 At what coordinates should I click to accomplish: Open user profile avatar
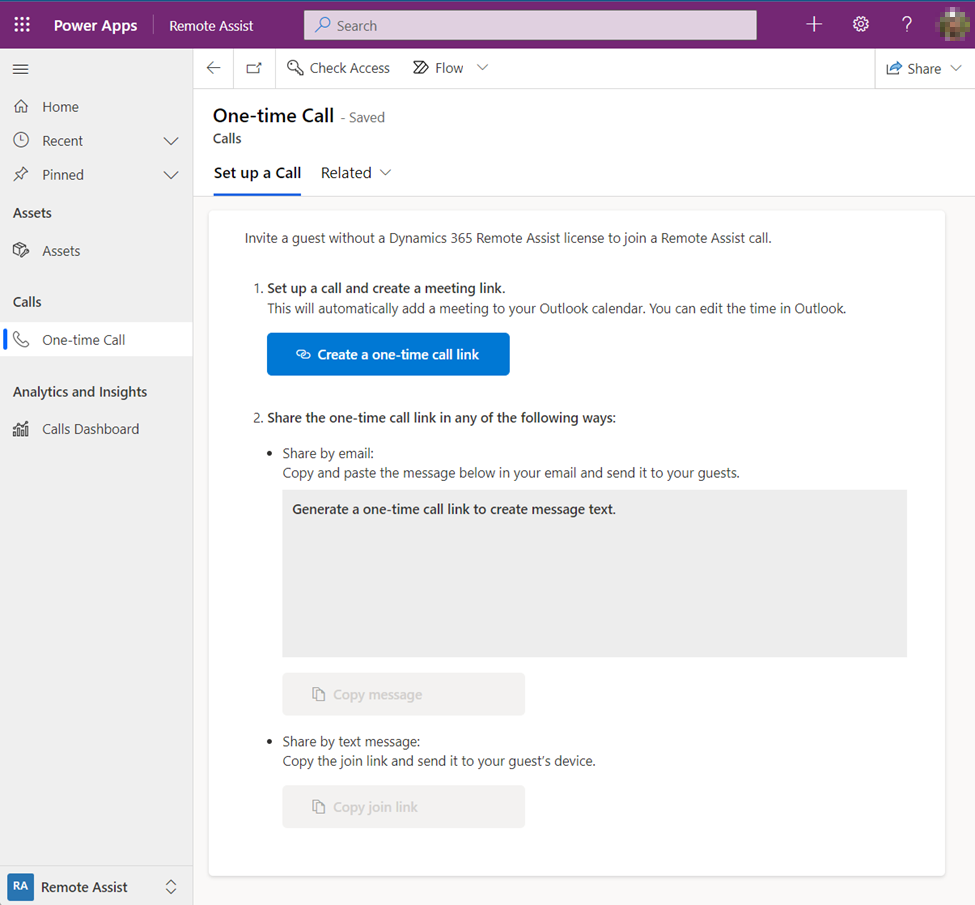[953, 24]
